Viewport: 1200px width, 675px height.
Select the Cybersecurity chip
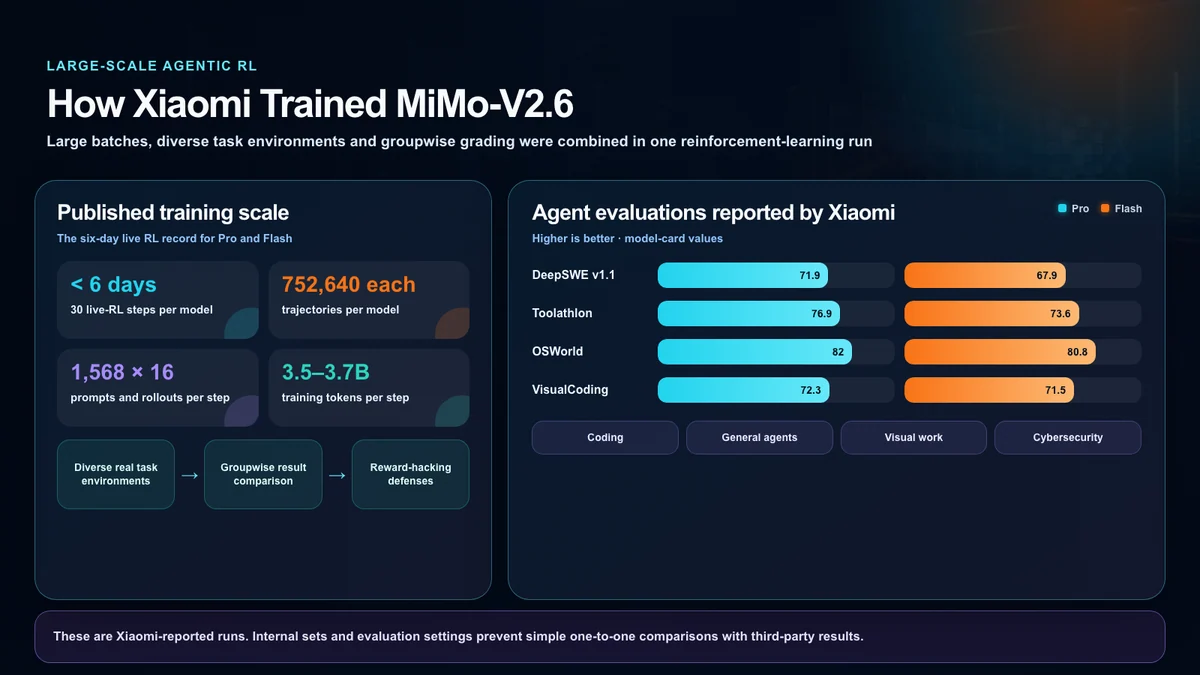[x=1068, y=437]
